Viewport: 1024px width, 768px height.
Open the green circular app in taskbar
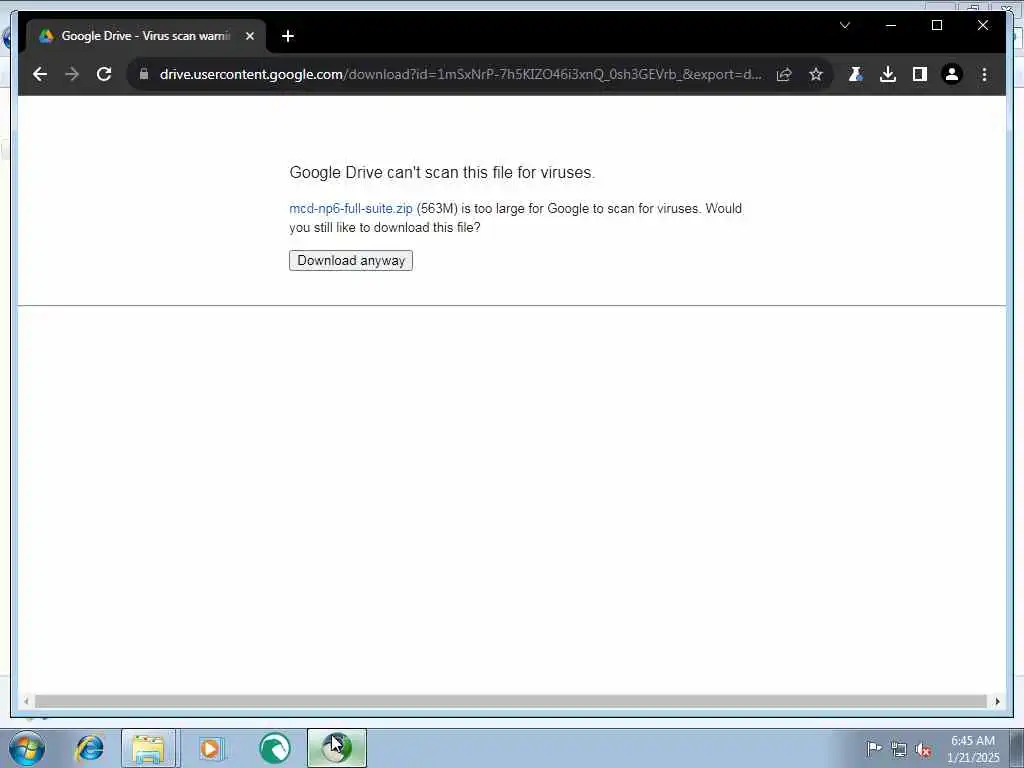pyautogui.click(x=275, y=748)
